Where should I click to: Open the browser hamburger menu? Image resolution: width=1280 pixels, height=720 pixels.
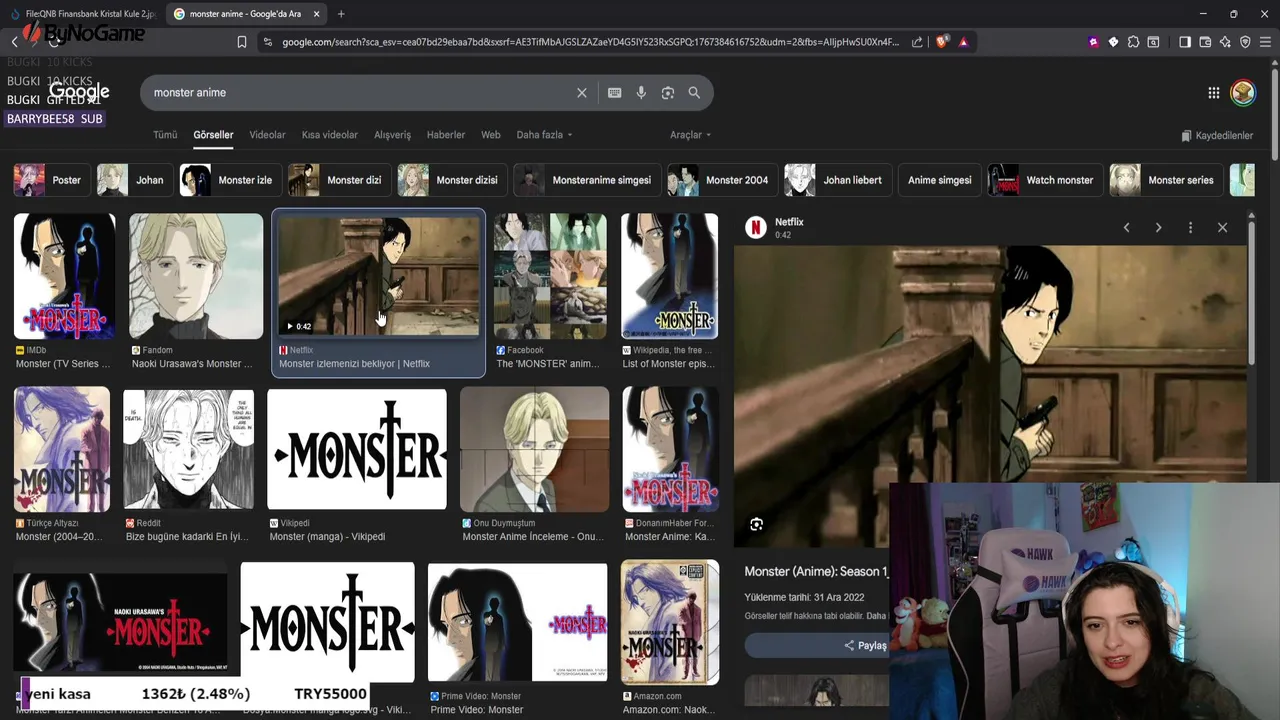[x=1265, y=42]
